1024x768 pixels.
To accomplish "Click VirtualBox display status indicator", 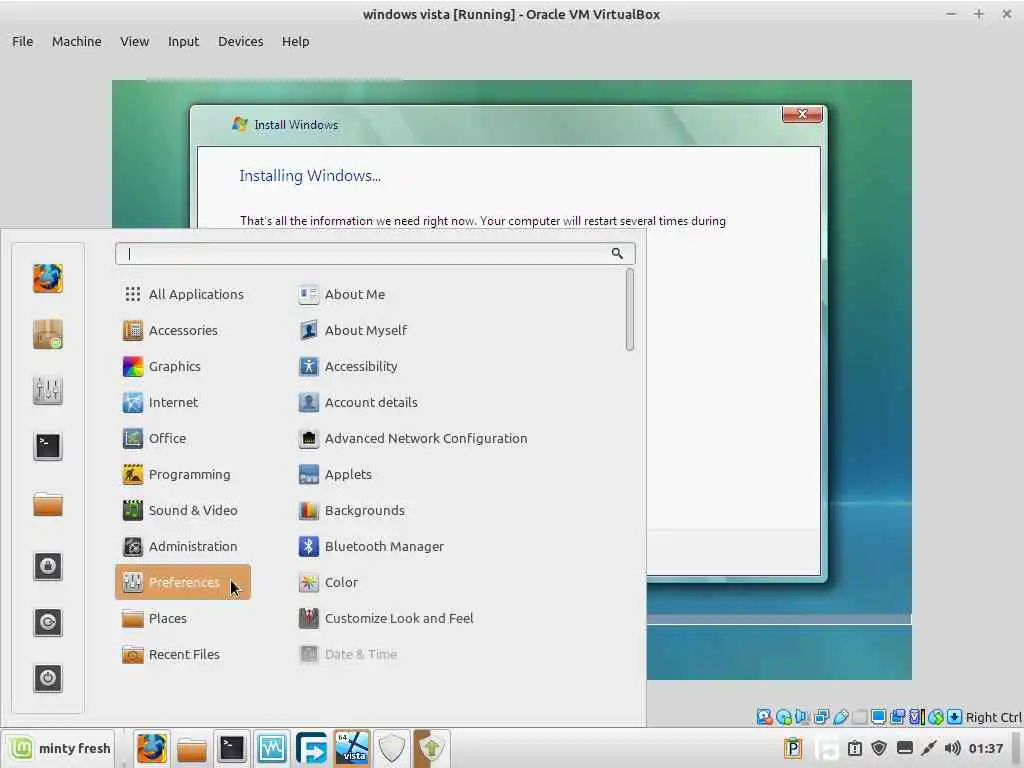I will point(878,717).
